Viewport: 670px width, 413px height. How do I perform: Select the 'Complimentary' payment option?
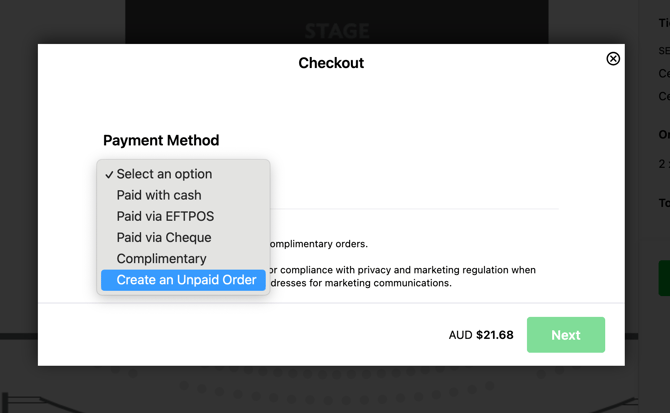coord(161,259)
